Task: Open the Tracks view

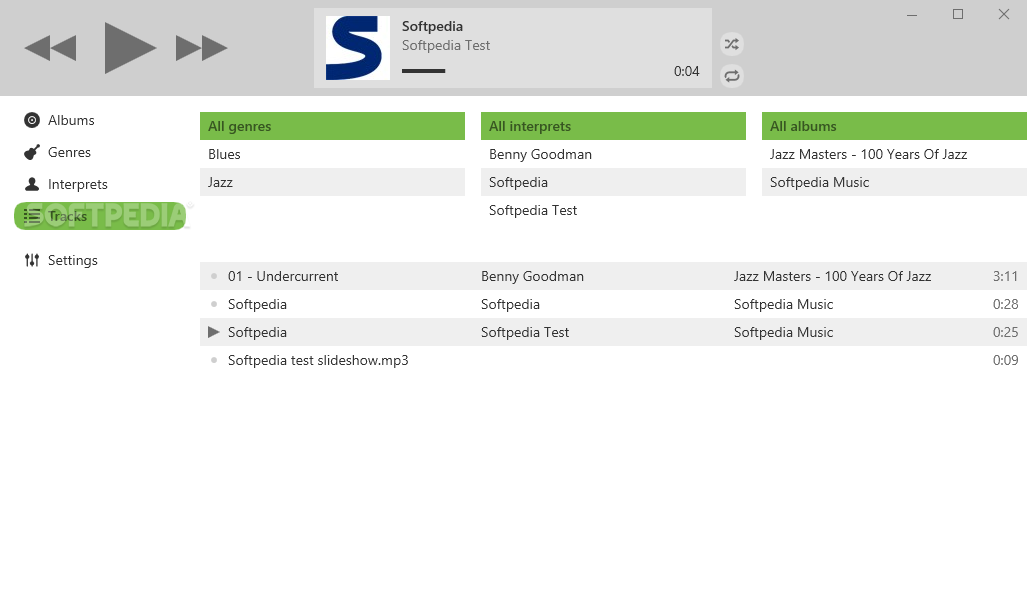Action: [100, 216]
